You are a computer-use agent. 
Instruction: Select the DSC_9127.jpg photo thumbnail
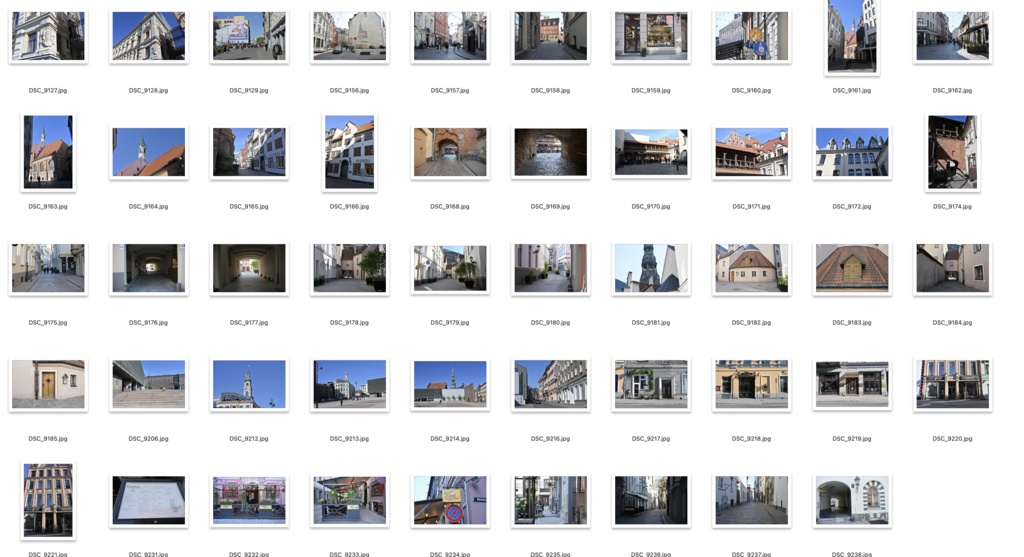coord(48,36)
